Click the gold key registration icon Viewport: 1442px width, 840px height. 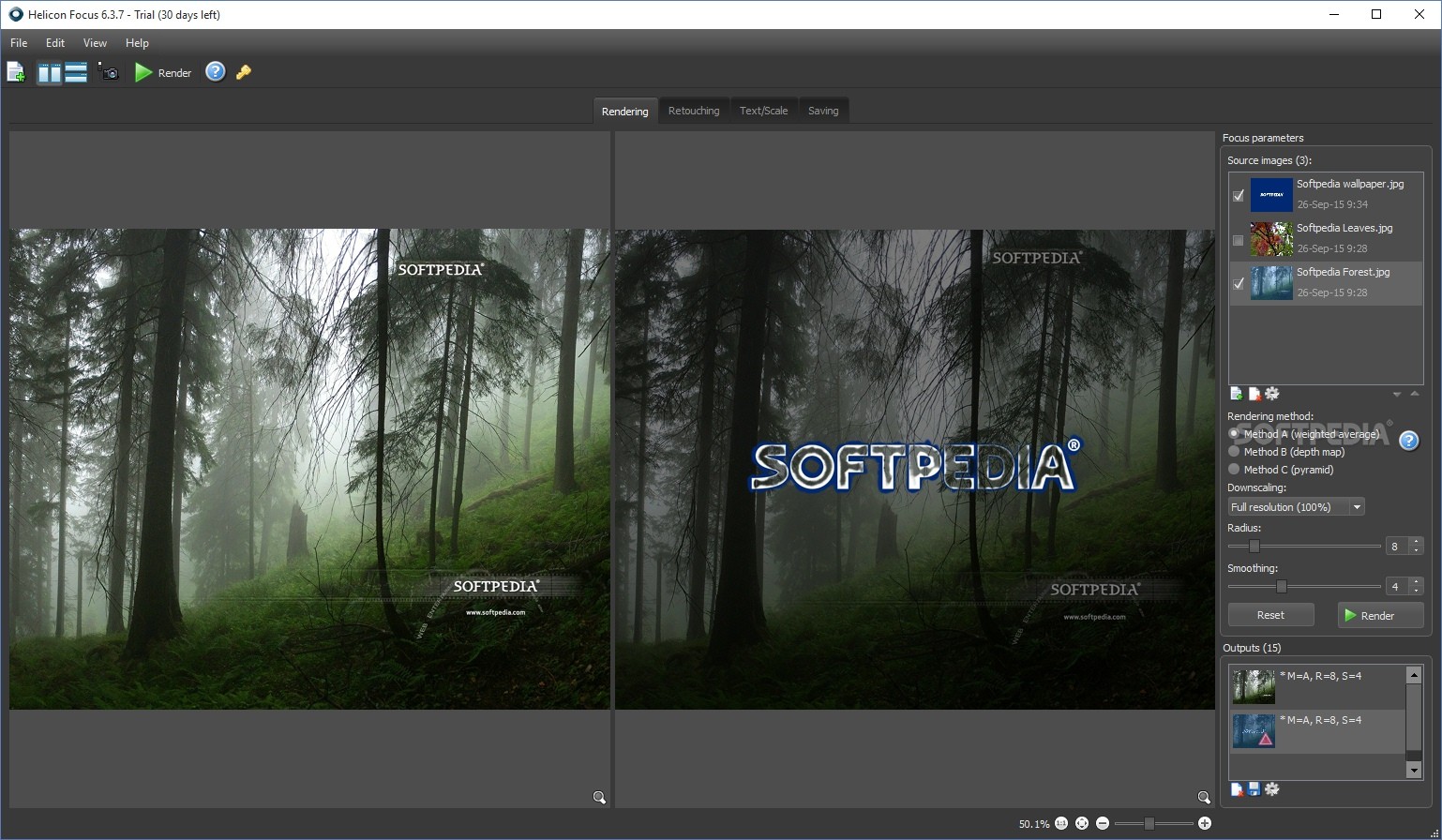point(244,72)
